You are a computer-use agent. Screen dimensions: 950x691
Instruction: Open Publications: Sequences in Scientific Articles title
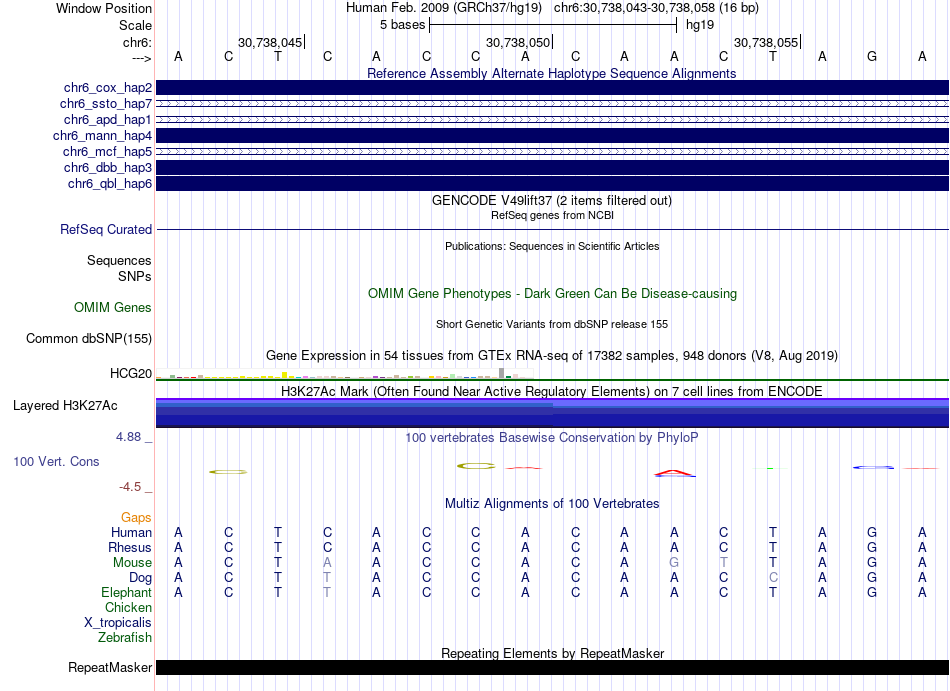click(x=552, y=246)
